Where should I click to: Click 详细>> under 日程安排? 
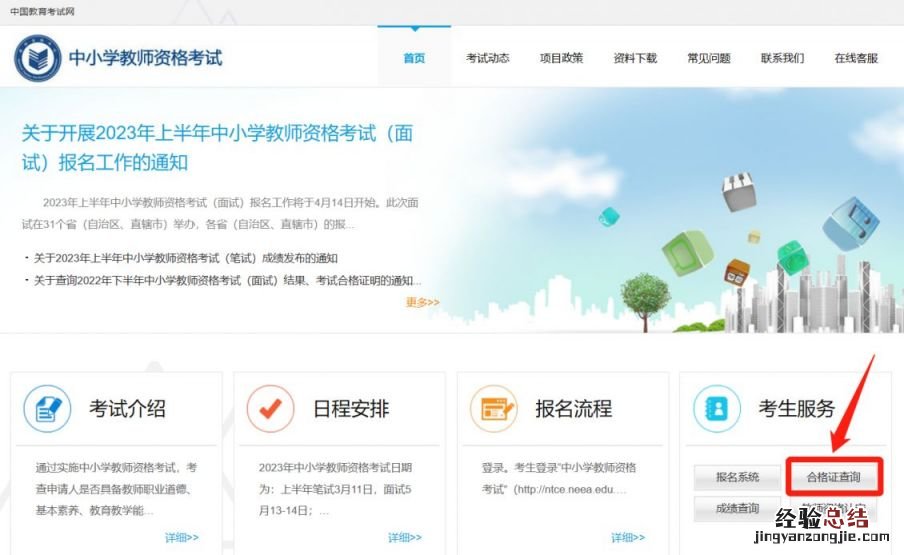[x=405, y=538]
